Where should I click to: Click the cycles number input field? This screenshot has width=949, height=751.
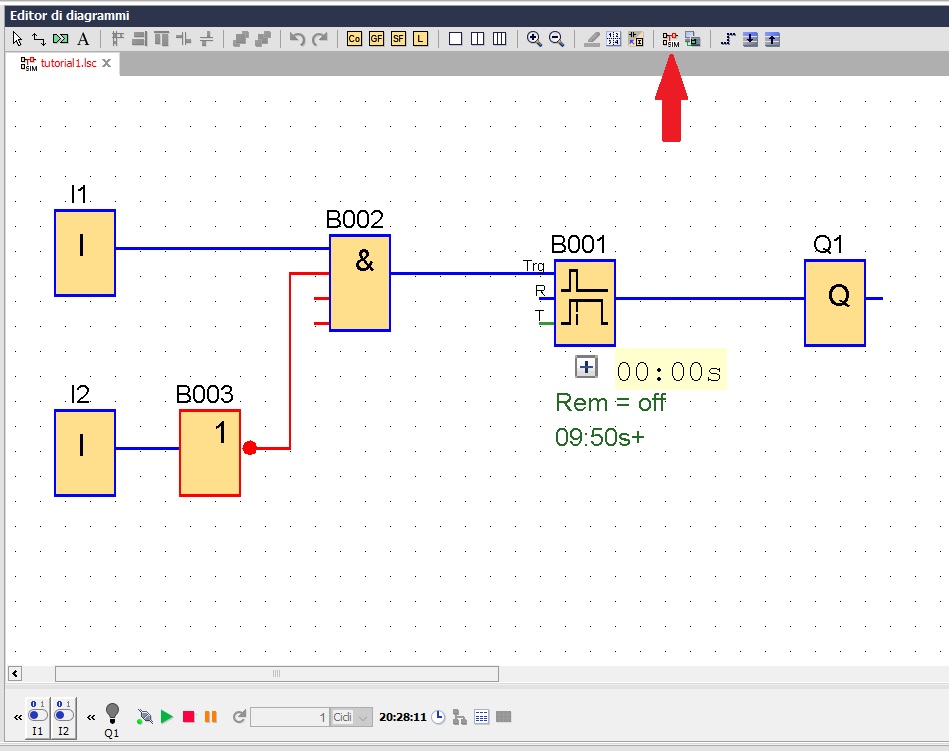click(289, 717)
